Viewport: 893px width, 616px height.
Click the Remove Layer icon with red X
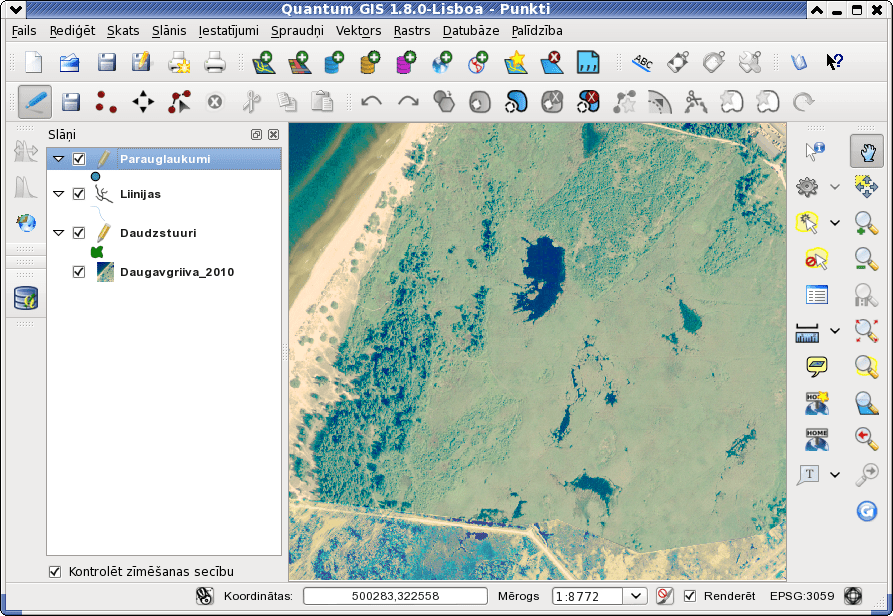pyautogui.click(x=551, y=62)
